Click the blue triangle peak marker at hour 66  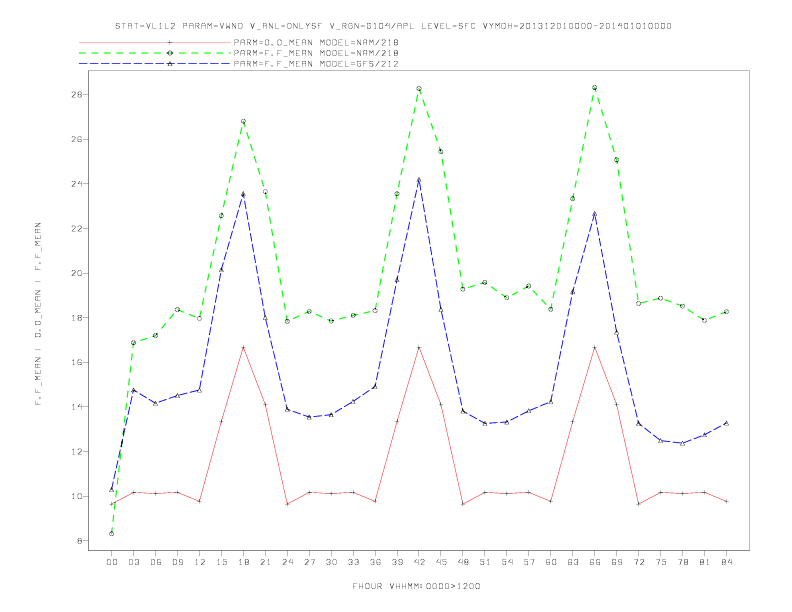click(595, 214)
